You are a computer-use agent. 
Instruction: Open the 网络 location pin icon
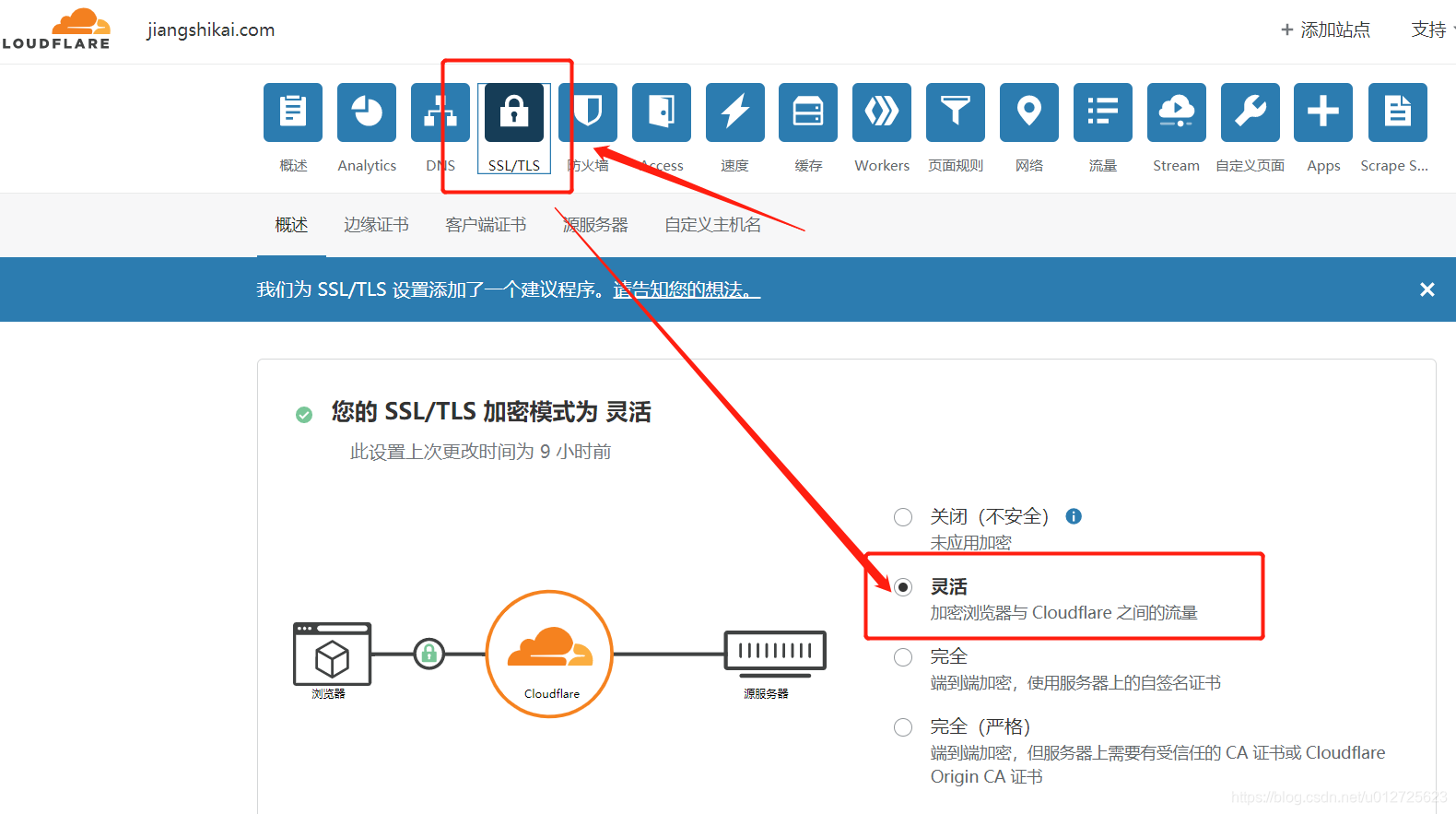point(1029,112)
